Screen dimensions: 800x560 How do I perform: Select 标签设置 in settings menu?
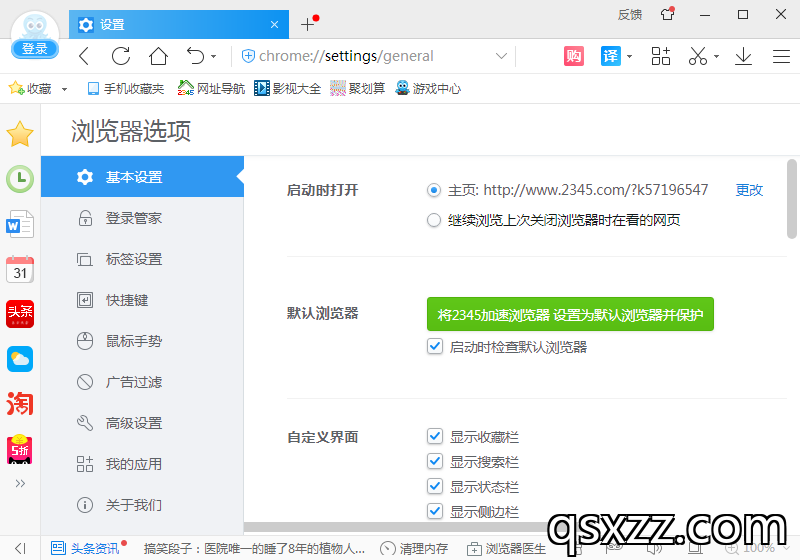pos(142,259)
